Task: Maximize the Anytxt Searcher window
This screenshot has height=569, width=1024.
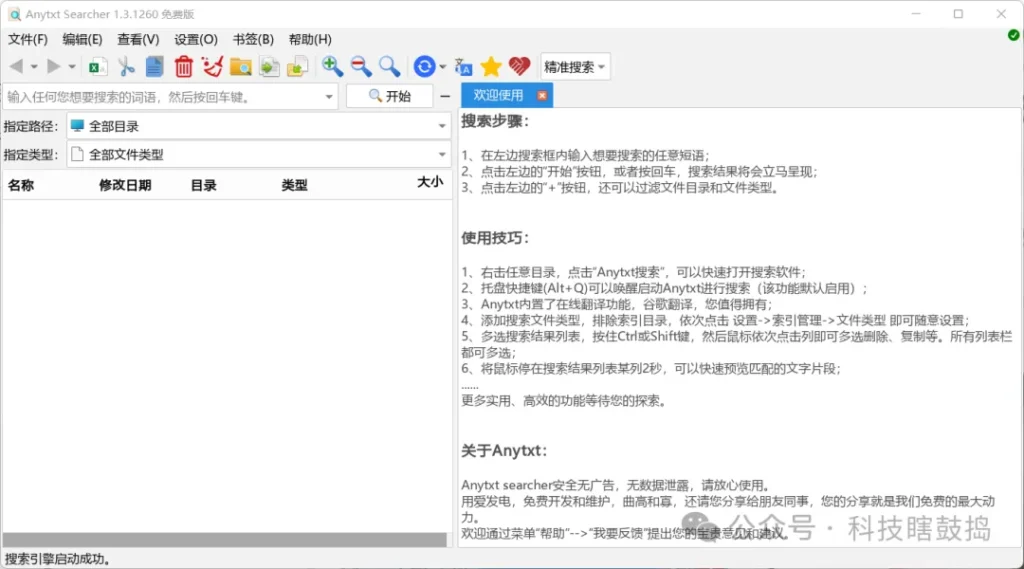Action: 958,14
